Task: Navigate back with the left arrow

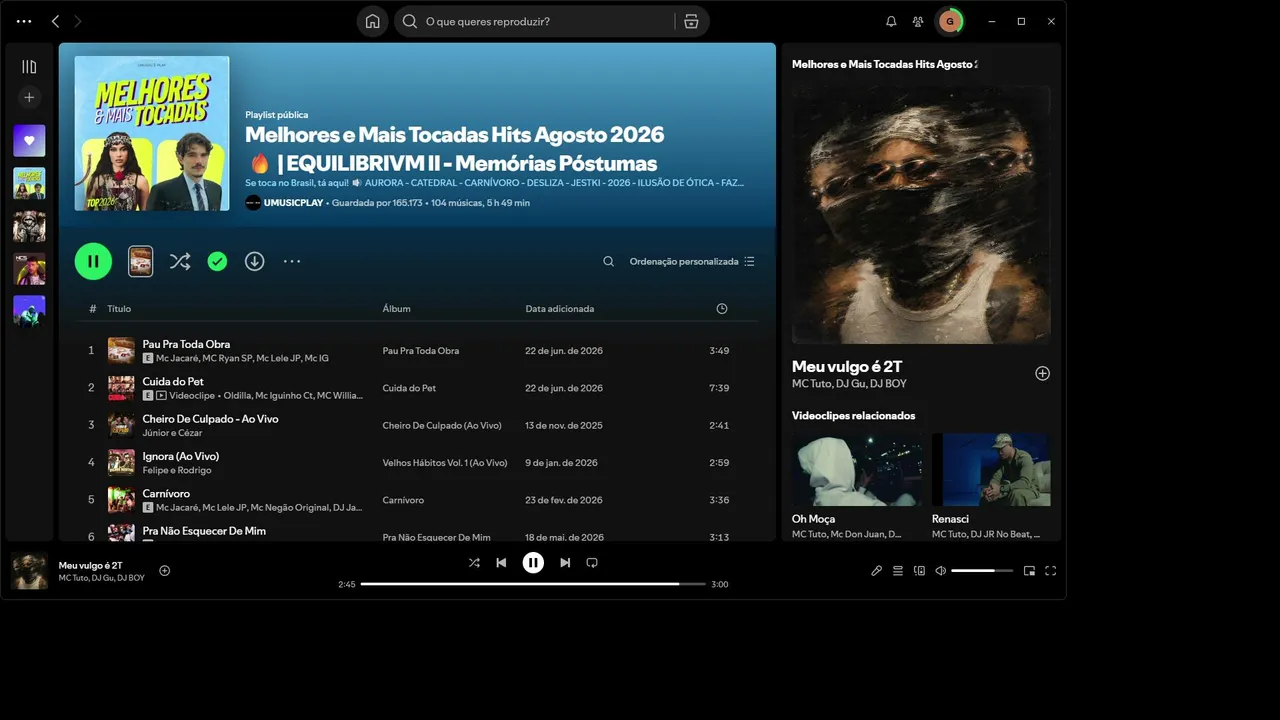Action: [55, 21]
